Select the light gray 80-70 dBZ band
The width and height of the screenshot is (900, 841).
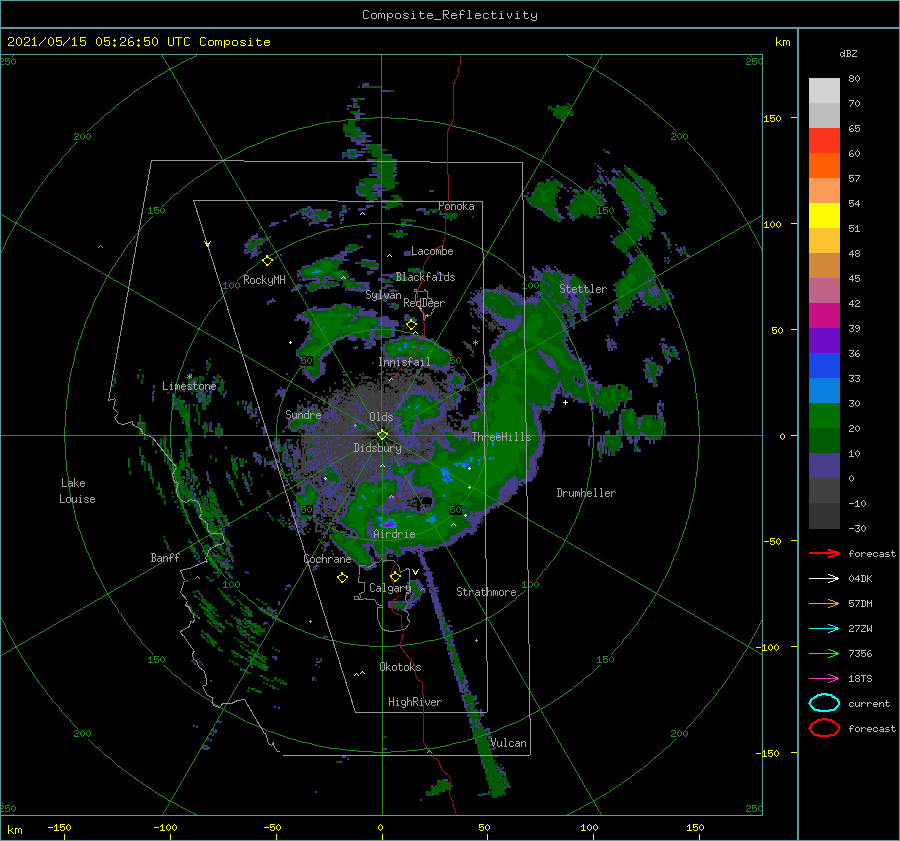pos(824,90)
